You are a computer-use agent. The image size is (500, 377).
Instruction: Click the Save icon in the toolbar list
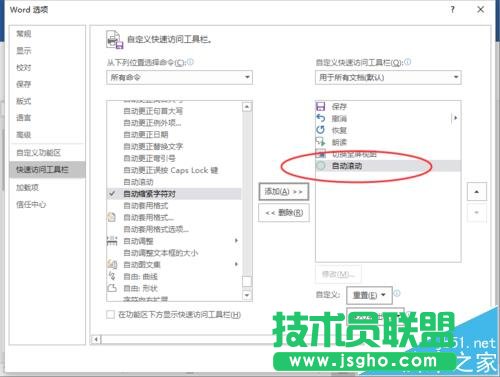(320, 106)
